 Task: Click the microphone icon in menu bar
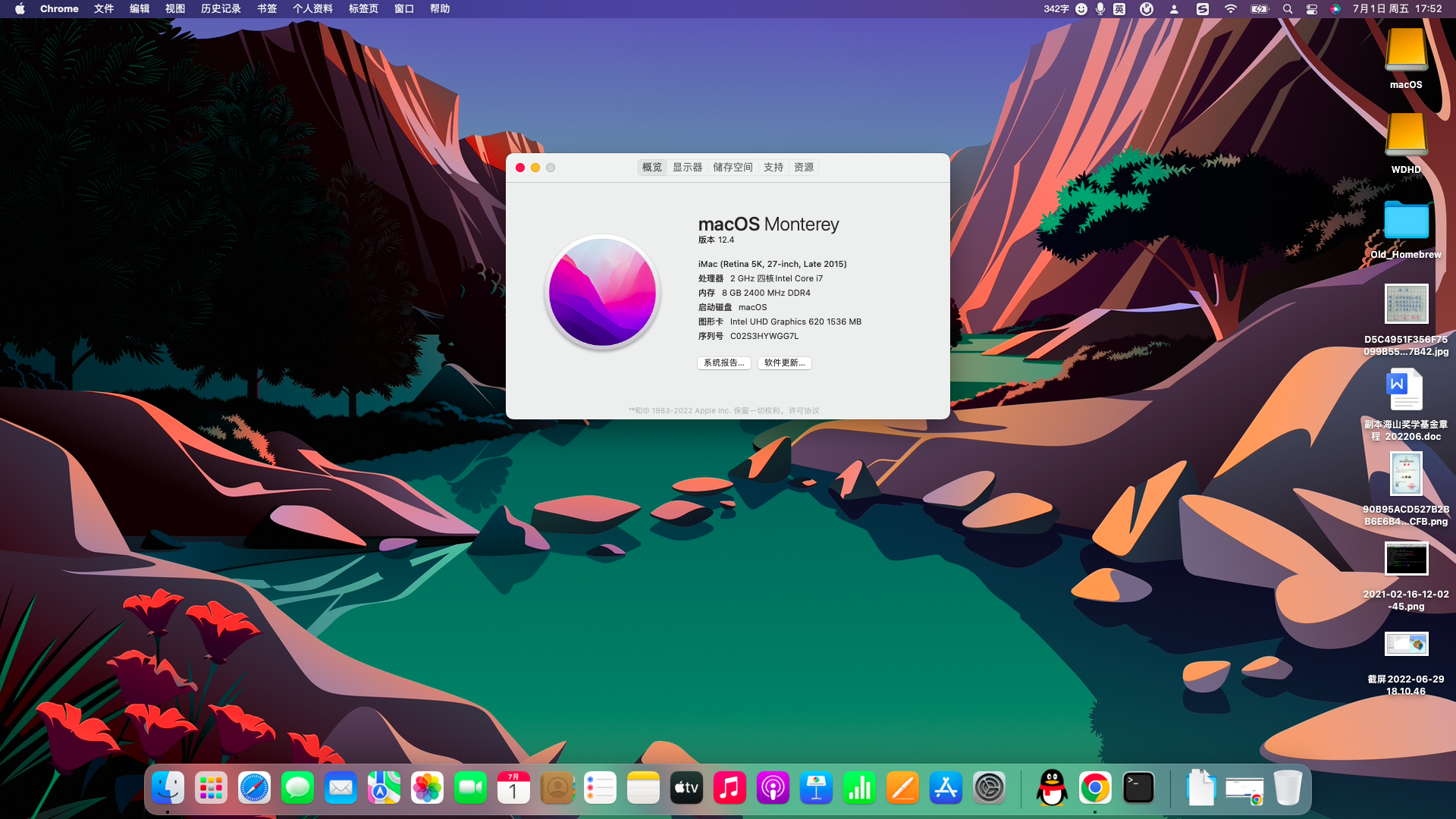pos(1100,9)
